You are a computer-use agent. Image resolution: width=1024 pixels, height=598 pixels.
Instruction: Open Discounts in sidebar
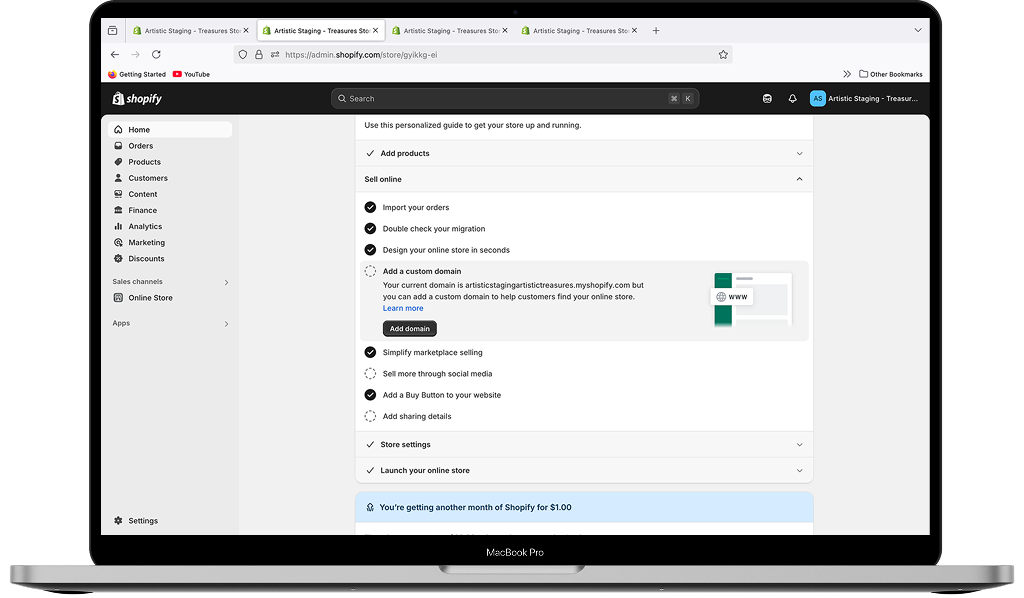click(170, 259)
